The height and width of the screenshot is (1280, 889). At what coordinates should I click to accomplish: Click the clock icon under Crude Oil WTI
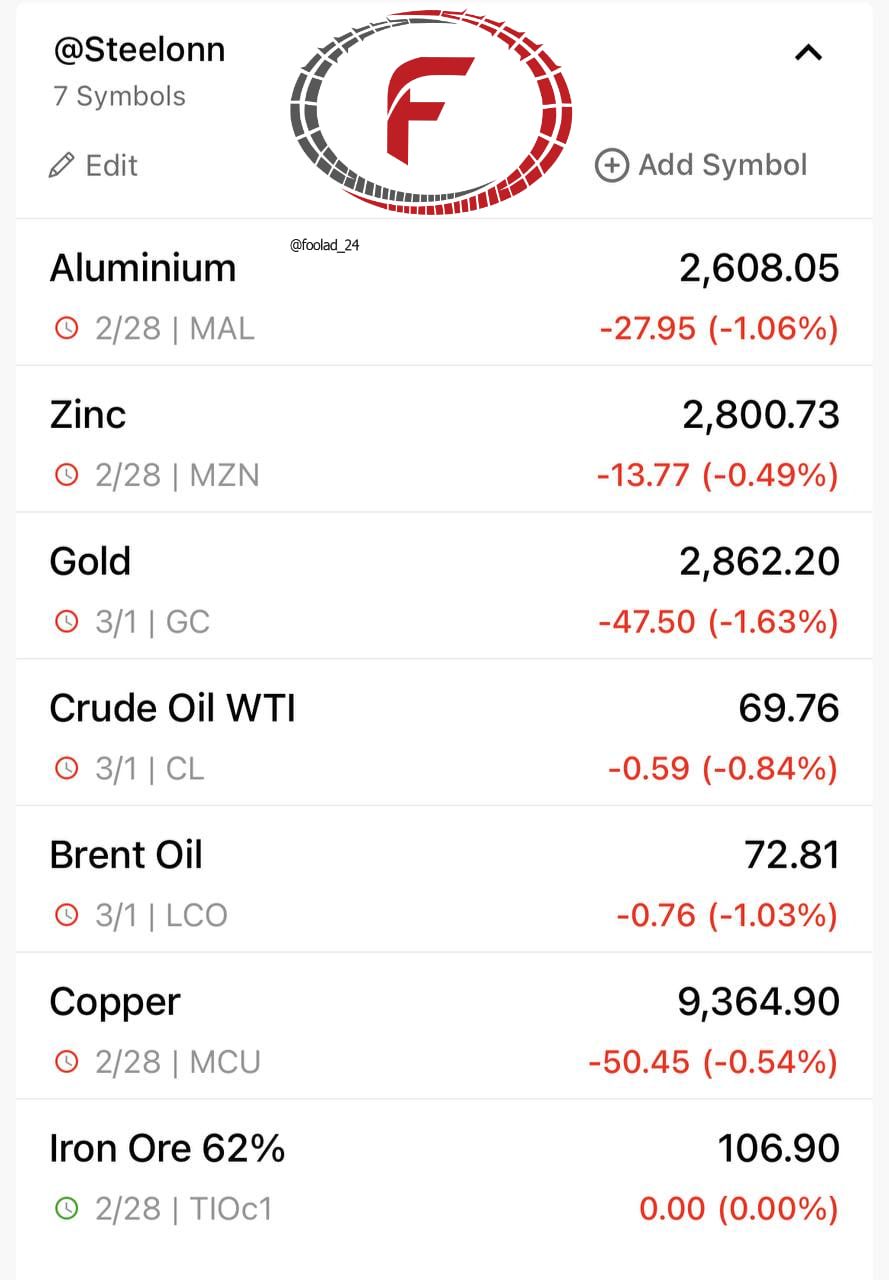[x=66, y=769]
